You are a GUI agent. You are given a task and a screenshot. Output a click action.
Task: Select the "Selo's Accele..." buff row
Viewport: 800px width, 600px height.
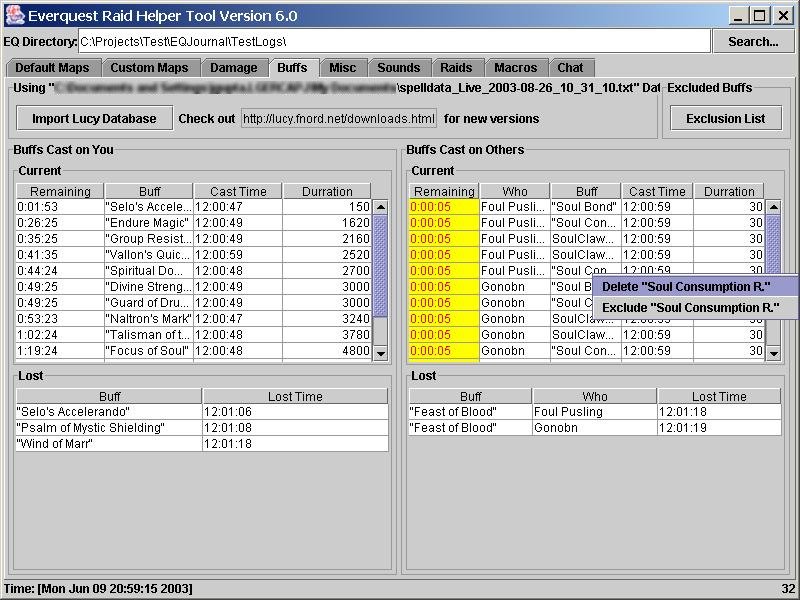click(x=193, y=207)
